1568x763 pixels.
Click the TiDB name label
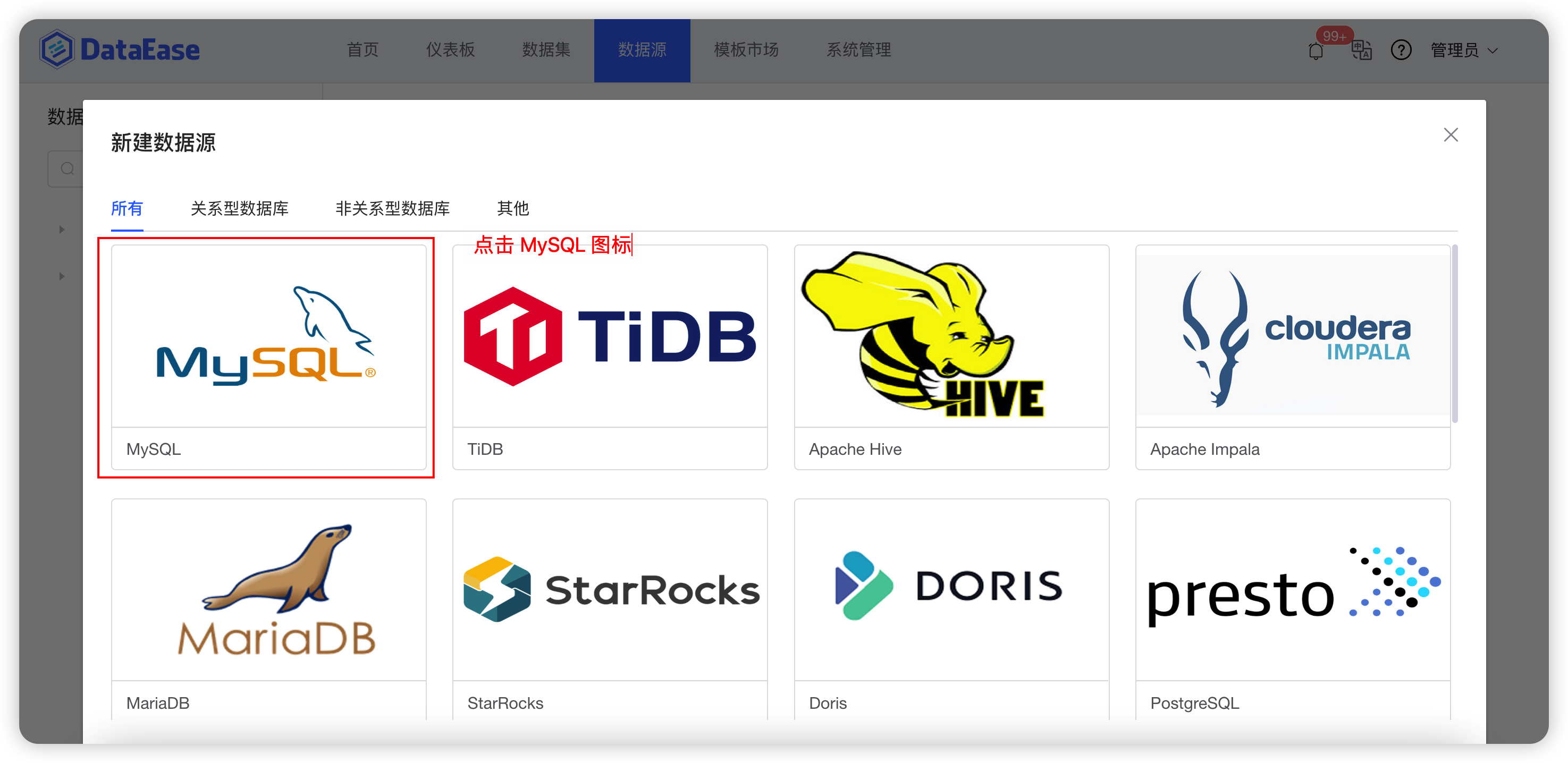[x=485, y=449]
